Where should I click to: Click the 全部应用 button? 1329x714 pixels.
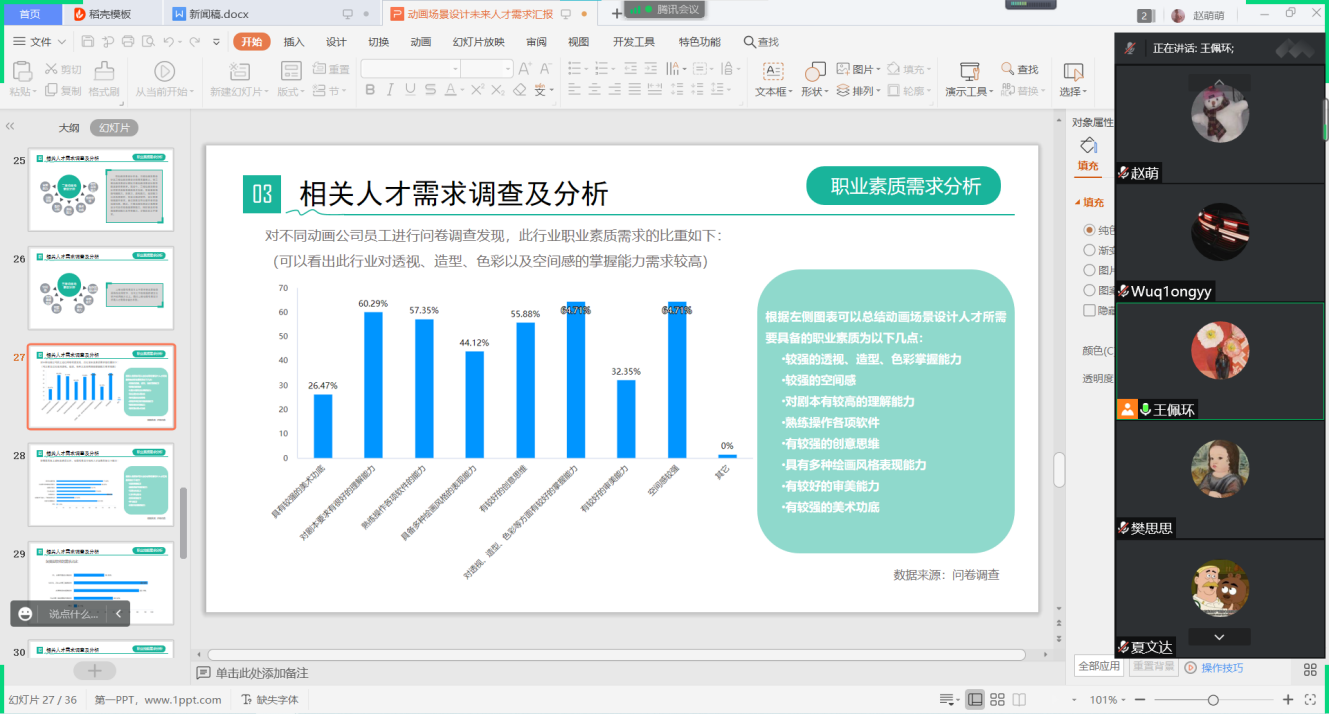tap(1098, 666)
